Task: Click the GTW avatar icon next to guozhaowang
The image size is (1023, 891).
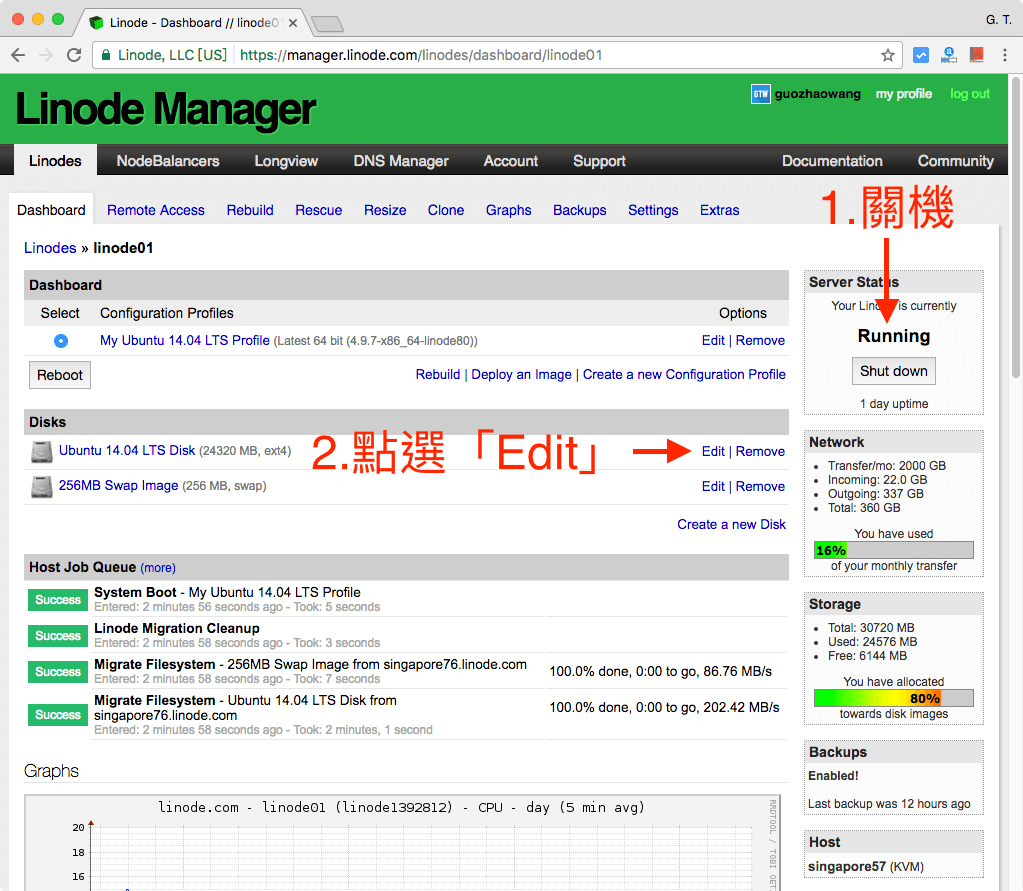Action: coord(759,93)
